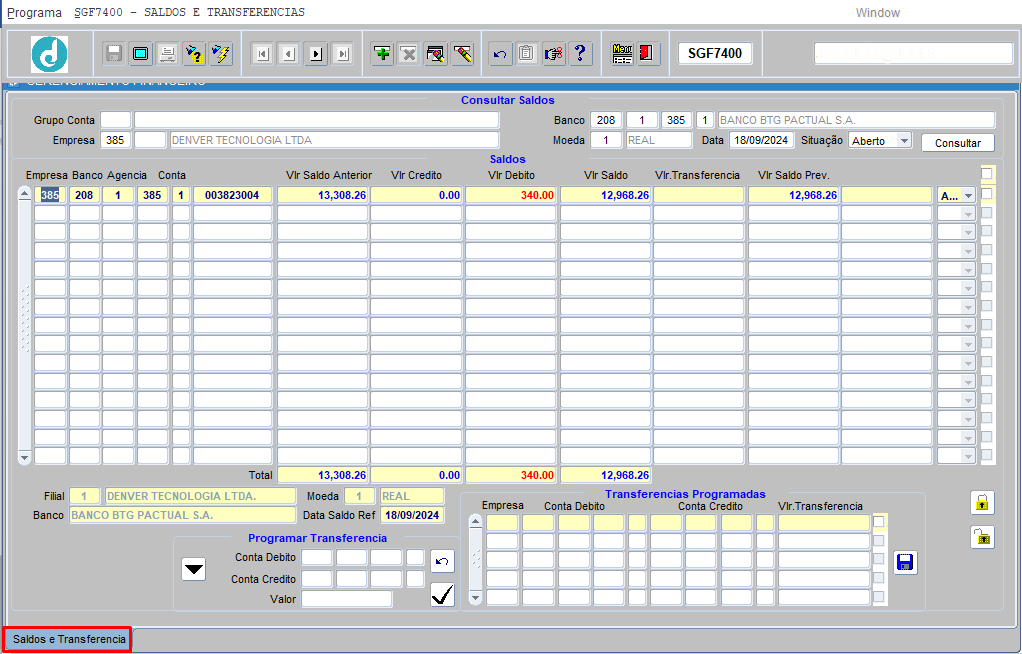
Task: Open the Programa menu
Action: [x=34, y=12]
